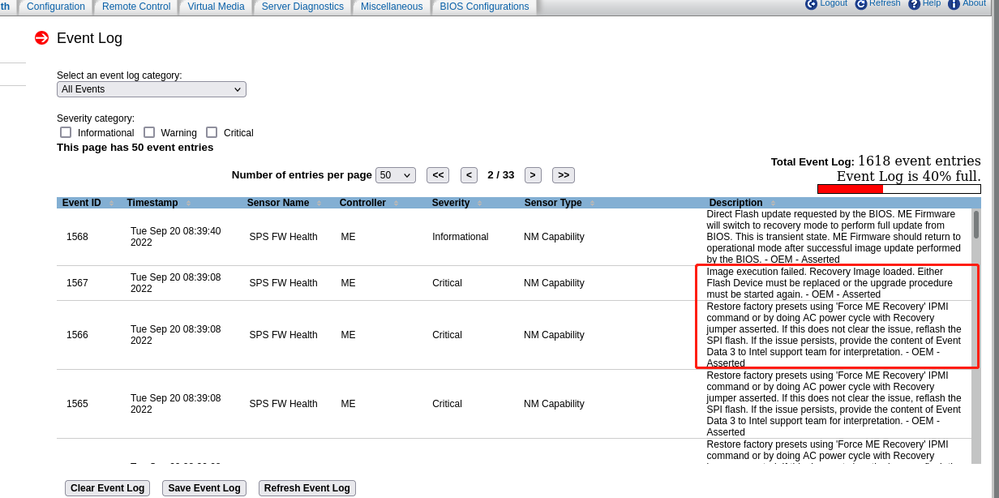Select event ID 1565 cell
The width and height of the screenshot is (999, 498).
coord(77,404)
